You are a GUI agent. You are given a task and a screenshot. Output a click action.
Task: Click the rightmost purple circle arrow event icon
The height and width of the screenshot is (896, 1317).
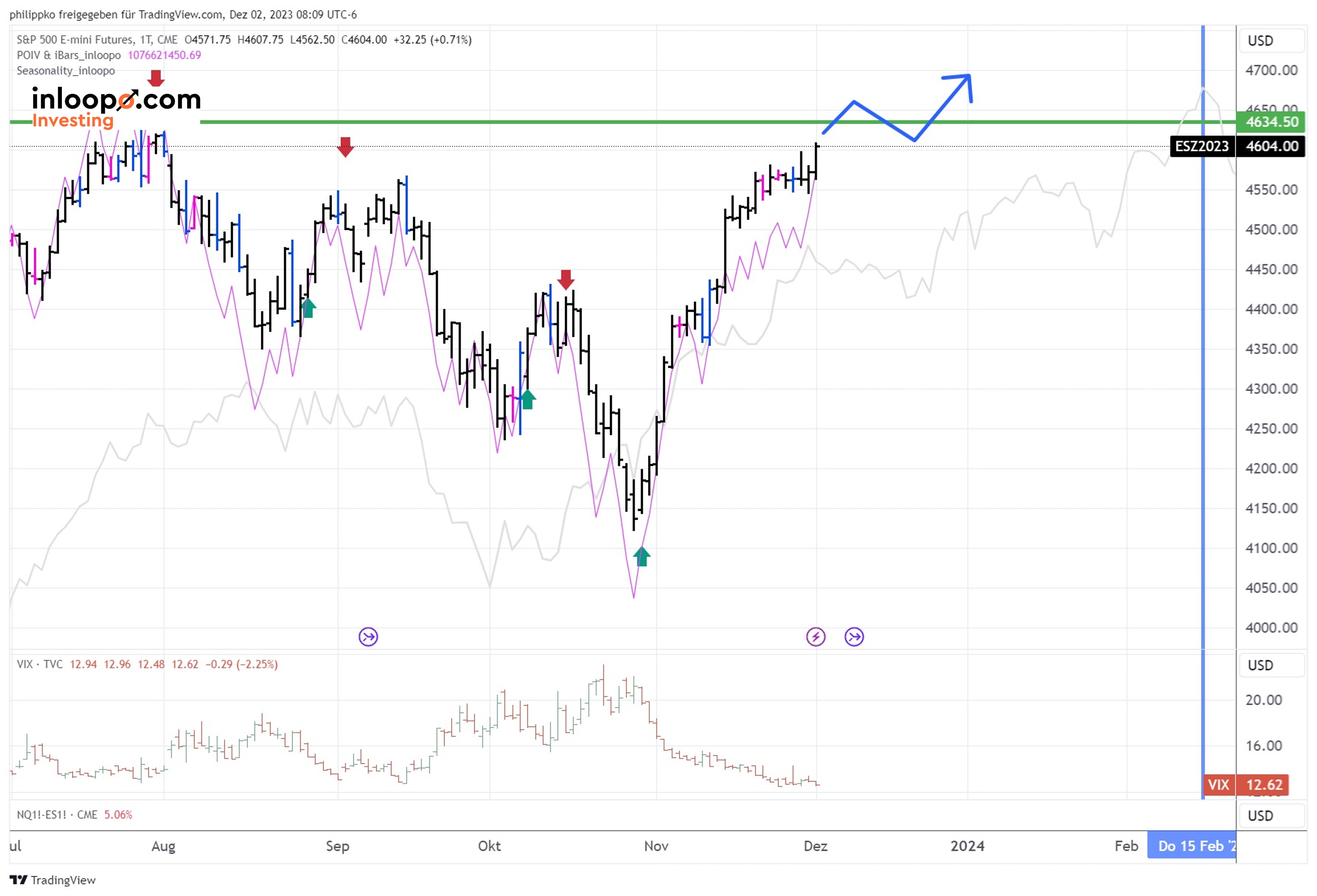click(854, 637)
